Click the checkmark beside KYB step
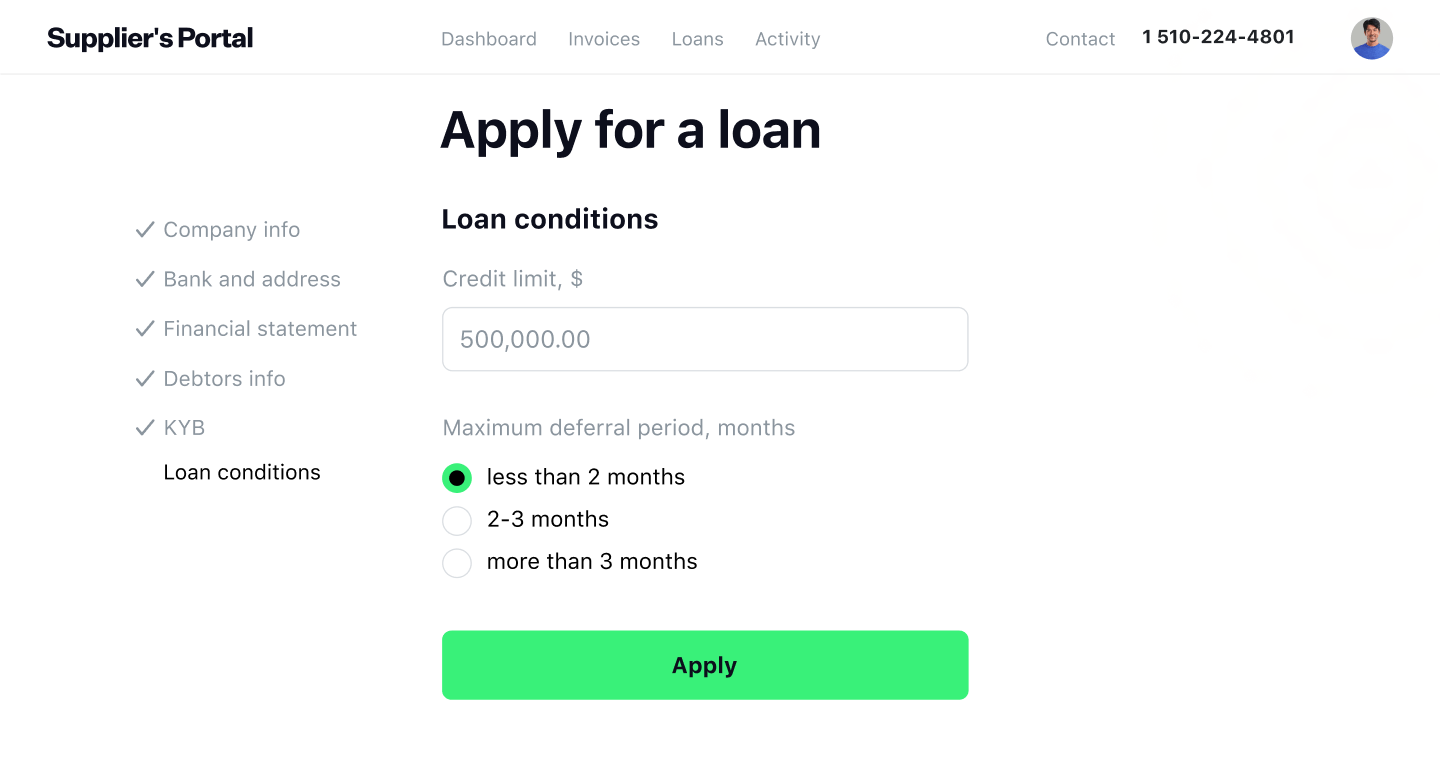The height and width of the screenshot is (774, 1440). [145, 427]
